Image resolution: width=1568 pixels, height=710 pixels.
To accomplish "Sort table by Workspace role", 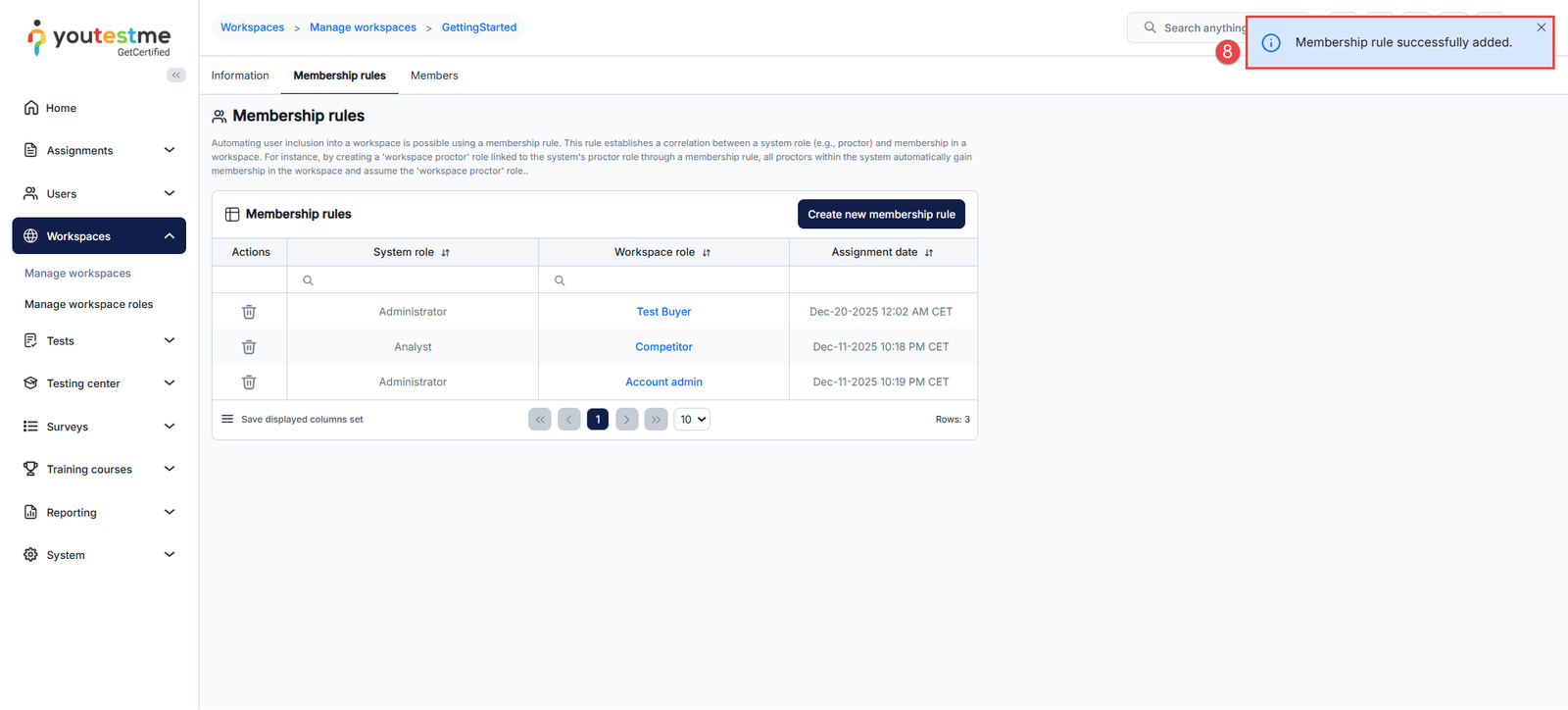I will tap(706, 253).
